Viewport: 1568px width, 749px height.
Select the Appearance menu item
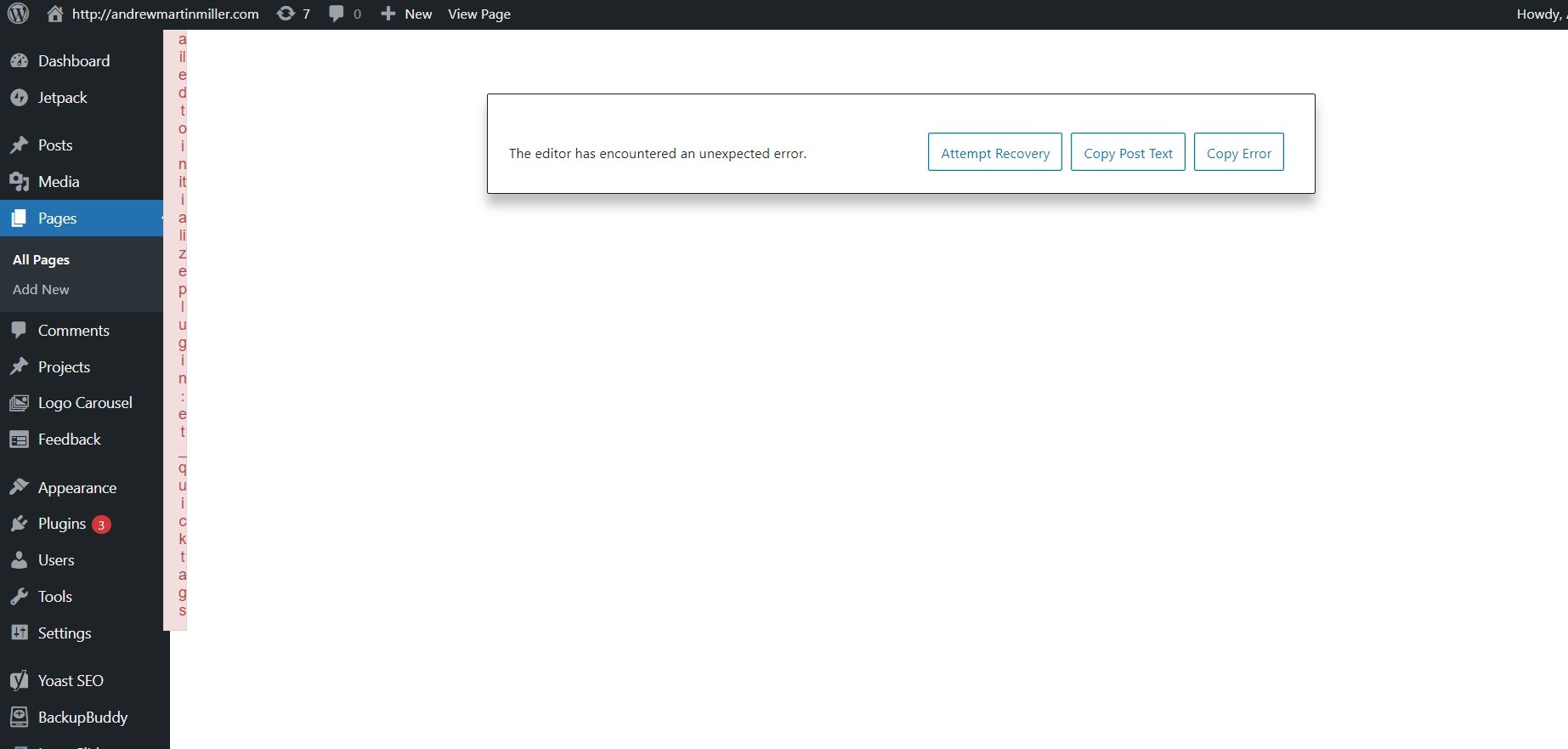[x=76, y=488]
